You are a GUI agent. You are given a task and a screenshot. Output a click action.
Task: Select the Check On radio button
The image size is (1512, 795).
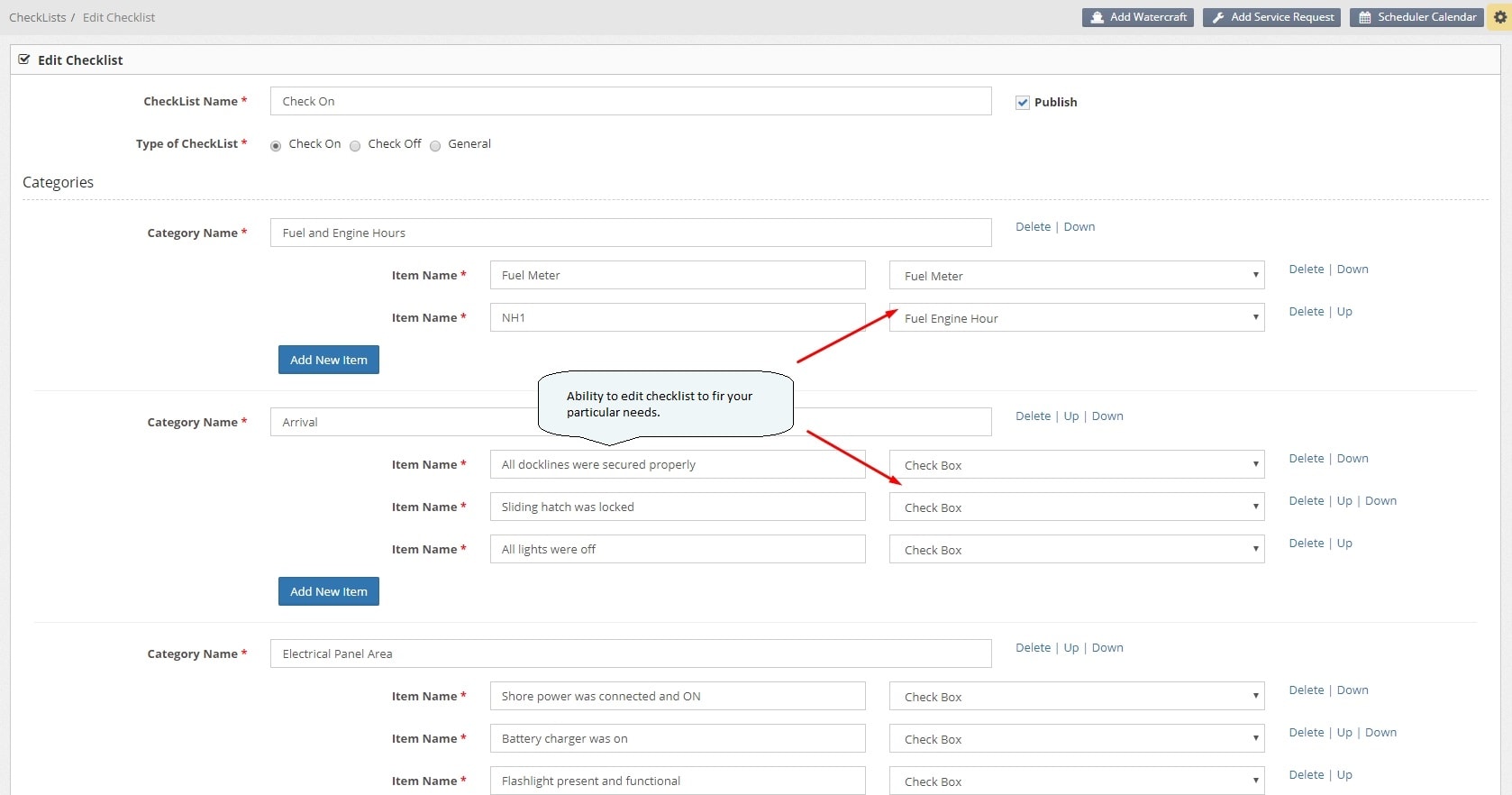point(276,146)
